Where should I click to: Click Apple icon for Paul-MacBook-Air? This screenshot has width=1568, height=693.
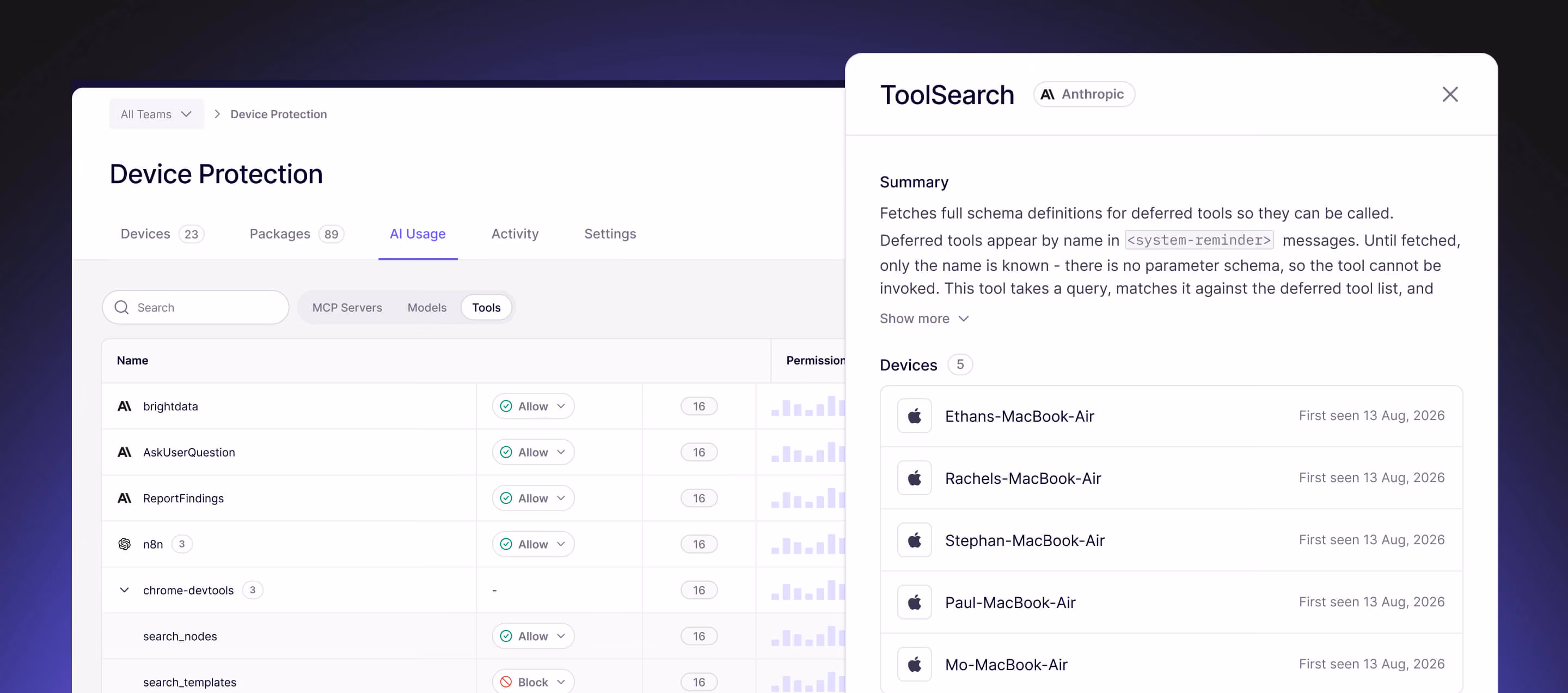[x=914, y=602]
